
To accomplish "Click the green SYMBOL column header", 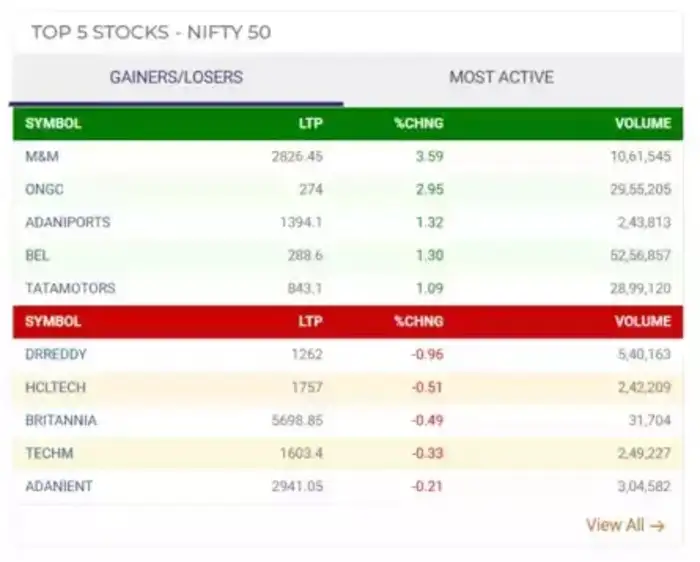I will 53,124.
